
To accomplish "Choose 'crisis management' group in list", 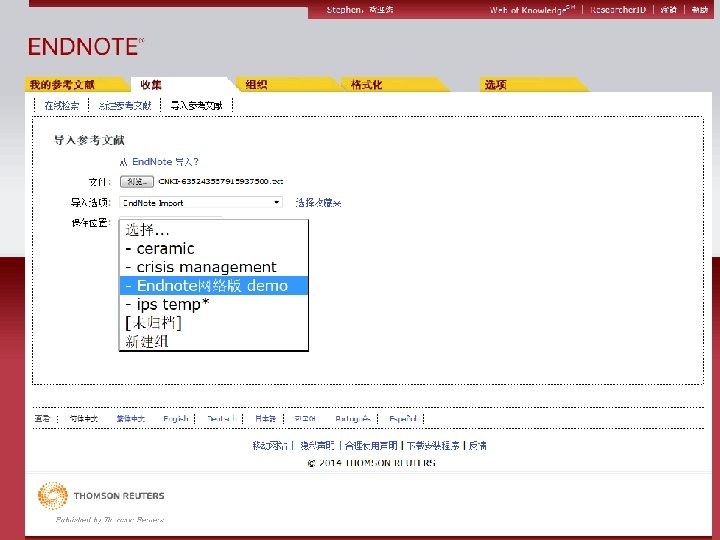I will pyautogui.click(x=214, y=267).
